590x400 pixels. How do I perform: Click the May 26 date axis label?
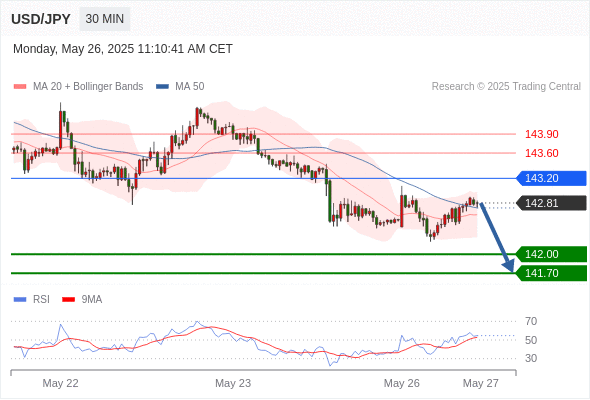pyautogui.click(x=401, y=383)
